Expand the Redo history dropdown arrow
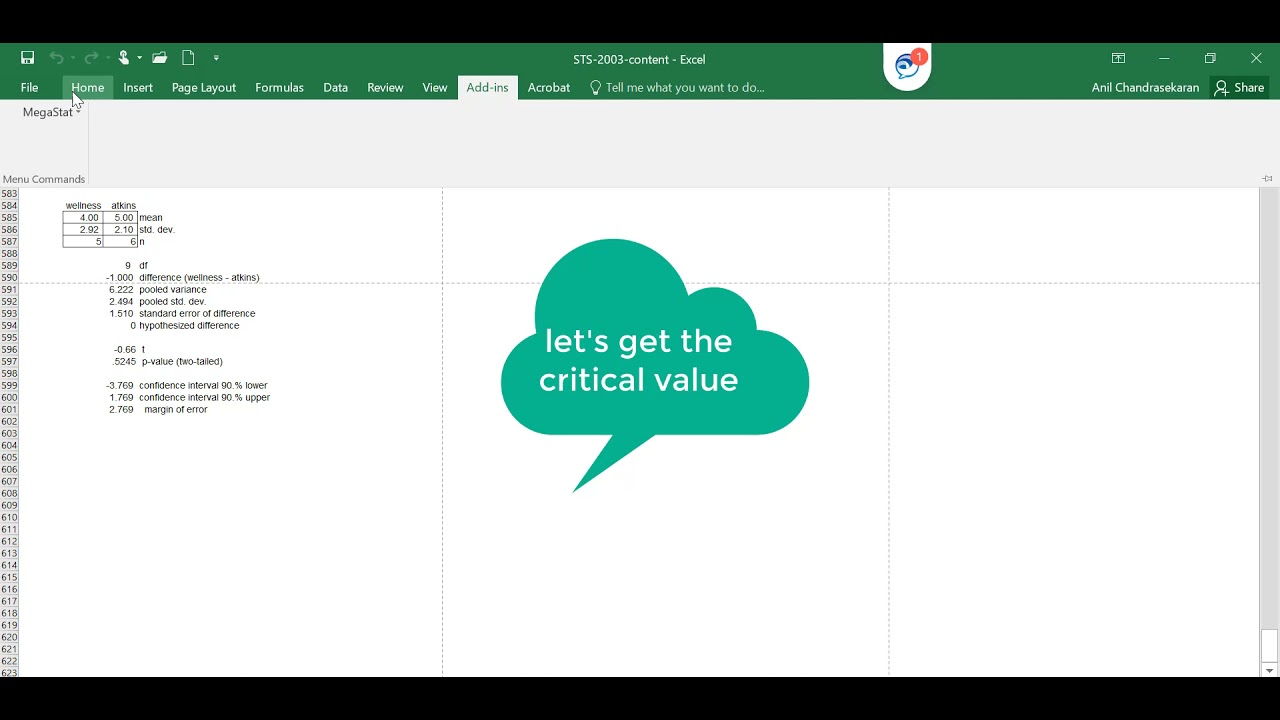This screenshot has width=1280, height=720. coord(107,58)
